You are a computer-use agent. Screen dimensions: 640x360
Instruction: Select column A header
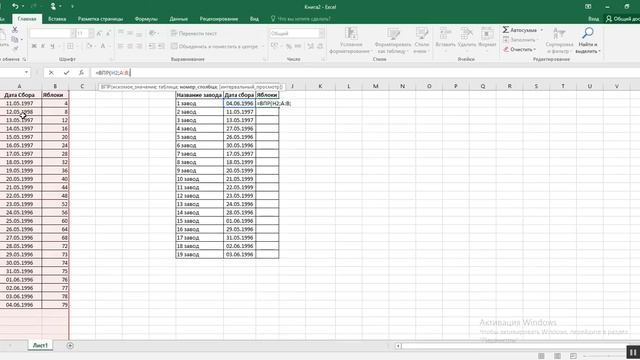pos(19,86)
